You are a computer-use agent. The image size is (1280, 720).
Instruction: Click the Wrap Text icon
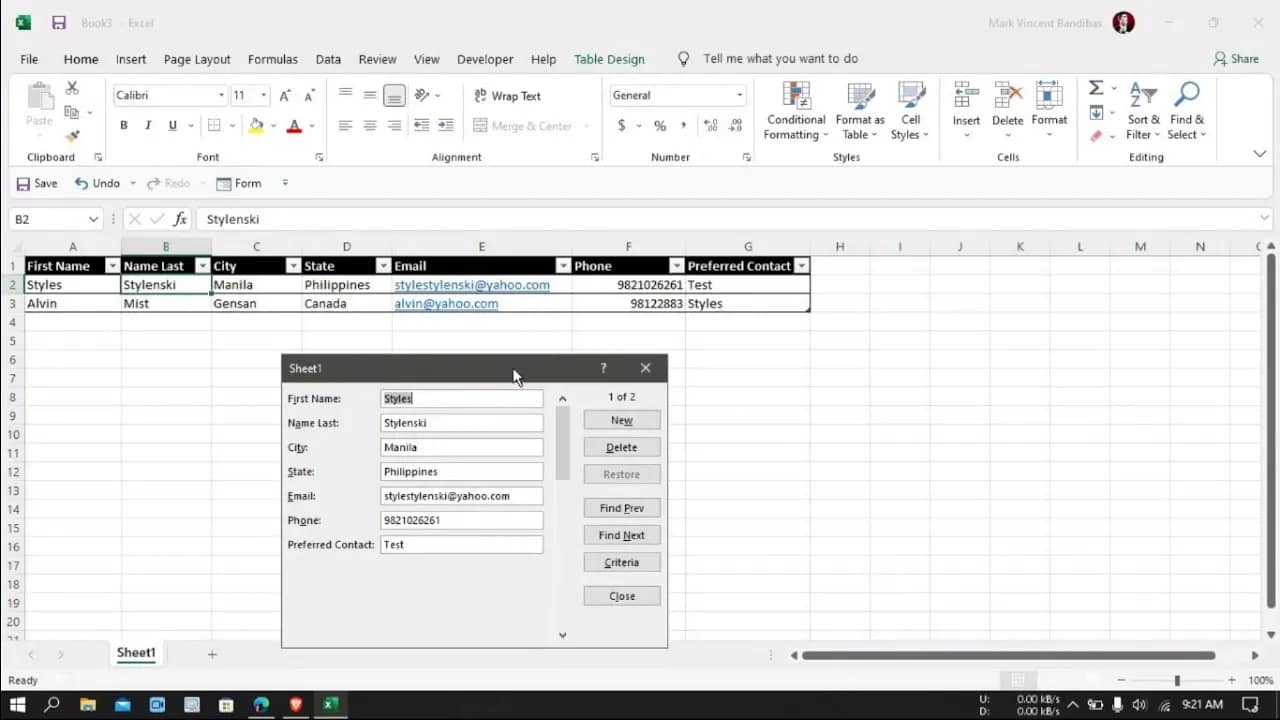click(x=508, y=95)
